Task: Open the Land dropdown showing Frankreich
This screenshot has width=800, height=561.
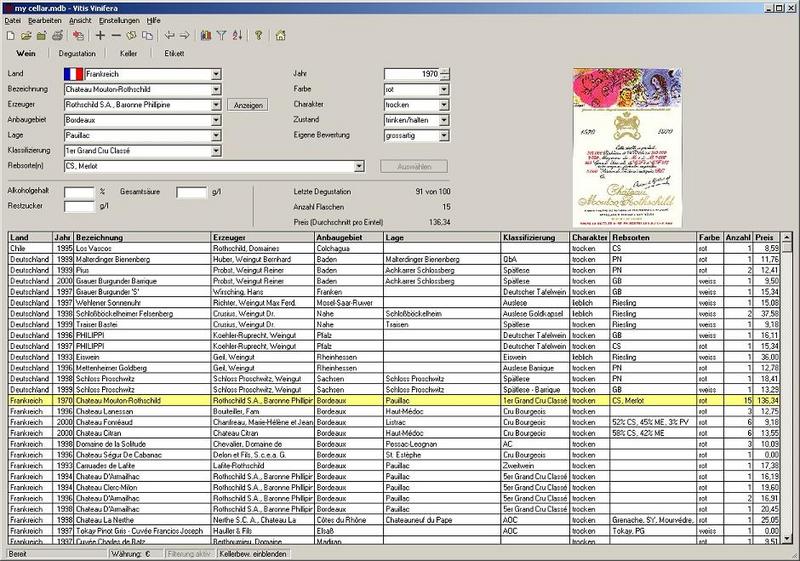Action: point(216,74)
